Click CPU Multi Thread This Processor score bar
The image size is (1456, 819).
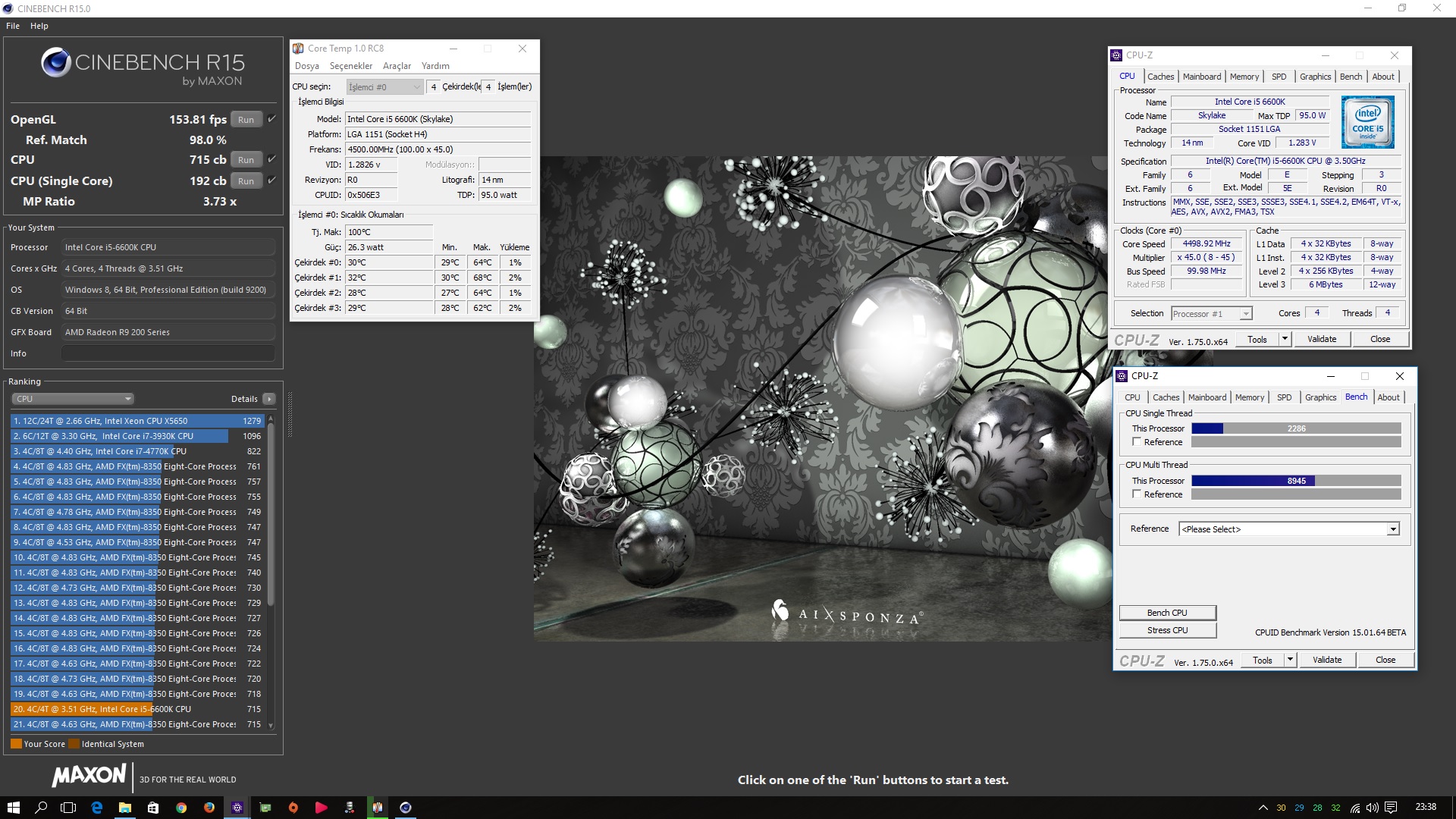point(1296,481)
